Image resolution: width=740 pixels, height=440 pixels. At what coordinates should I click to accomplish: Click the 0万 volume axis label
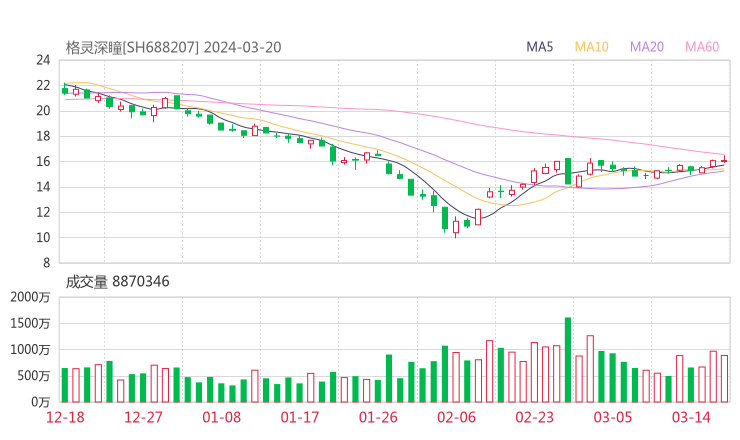coord(41,402)
